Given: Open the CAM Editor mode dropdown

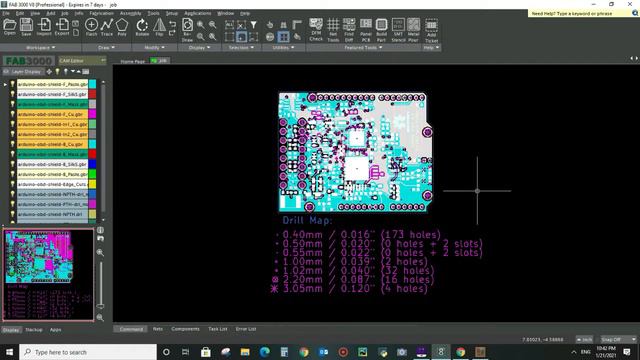Looking at the screenshot, I should click(x=82, y=61).
